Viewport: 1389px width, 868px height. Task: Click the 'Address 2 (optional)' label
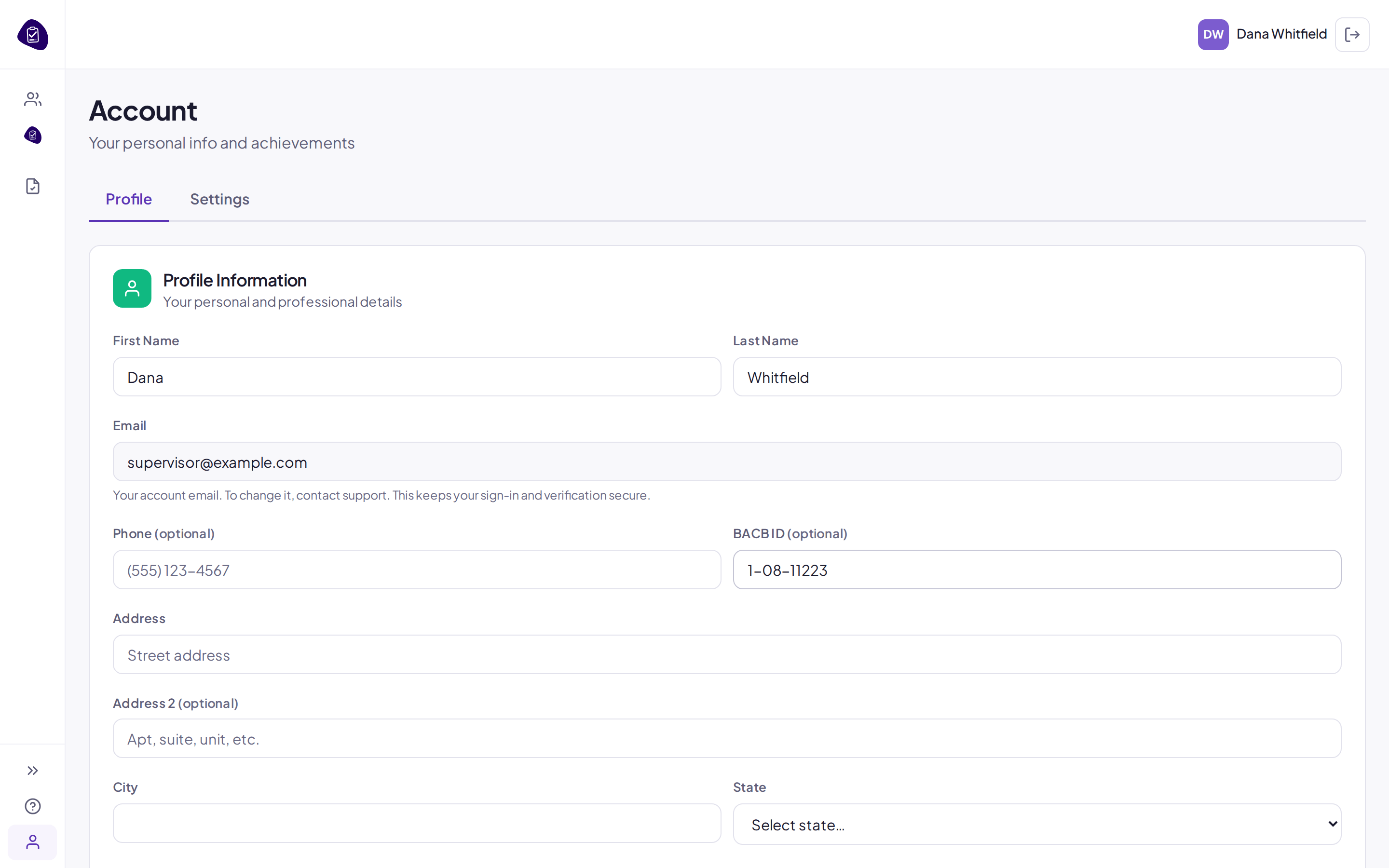176,703
